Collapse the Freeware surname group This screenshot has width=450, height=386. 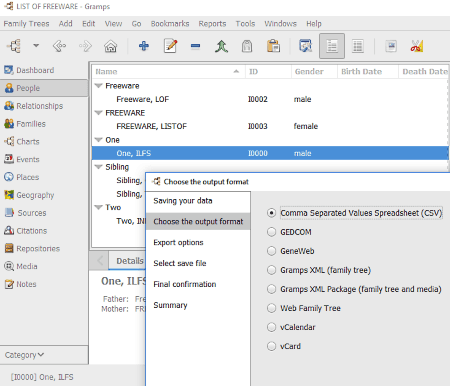pyautogui.click(x=98, y=86)
